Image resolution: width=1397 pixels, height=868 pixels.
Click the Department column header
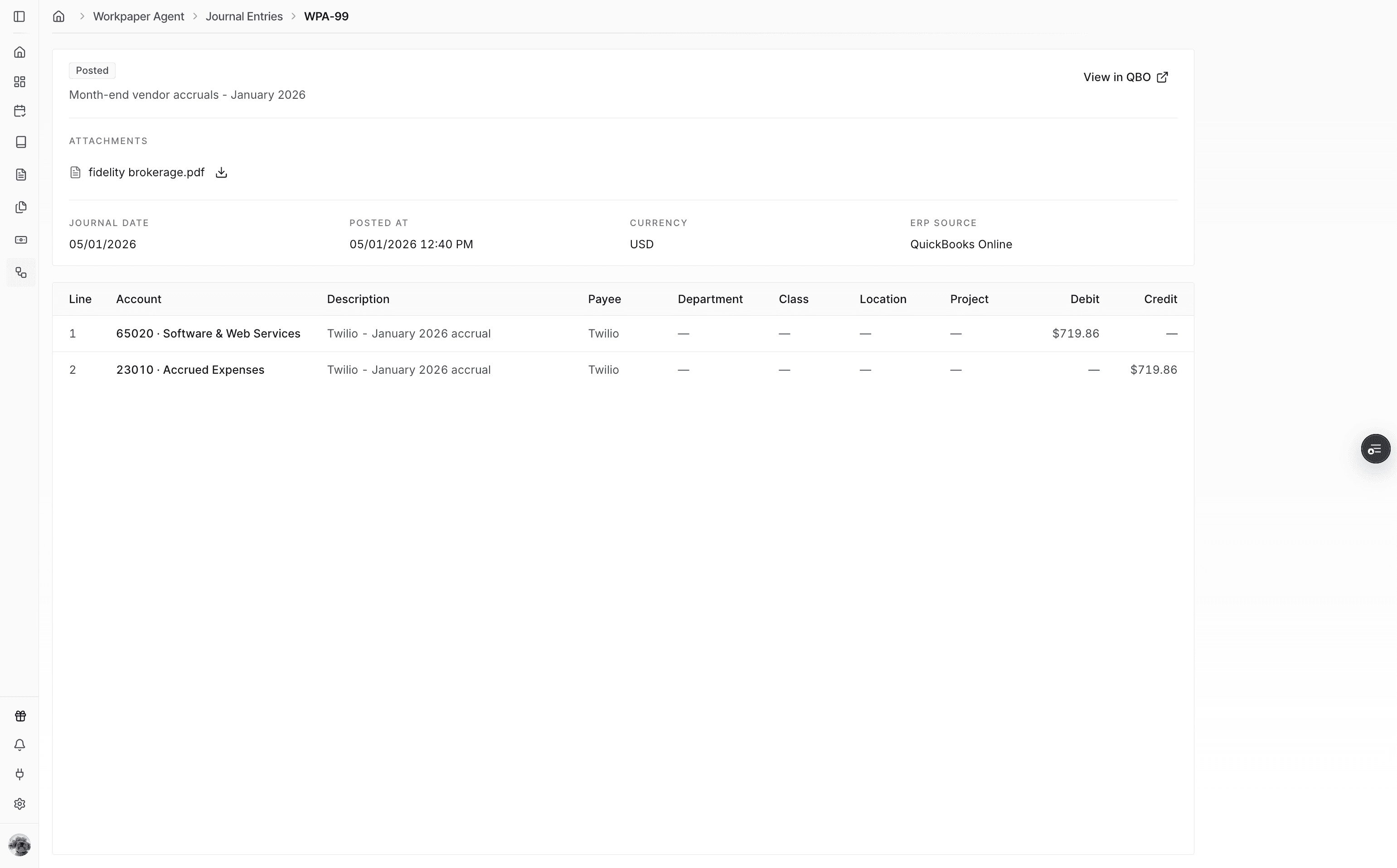coord(710,299)
